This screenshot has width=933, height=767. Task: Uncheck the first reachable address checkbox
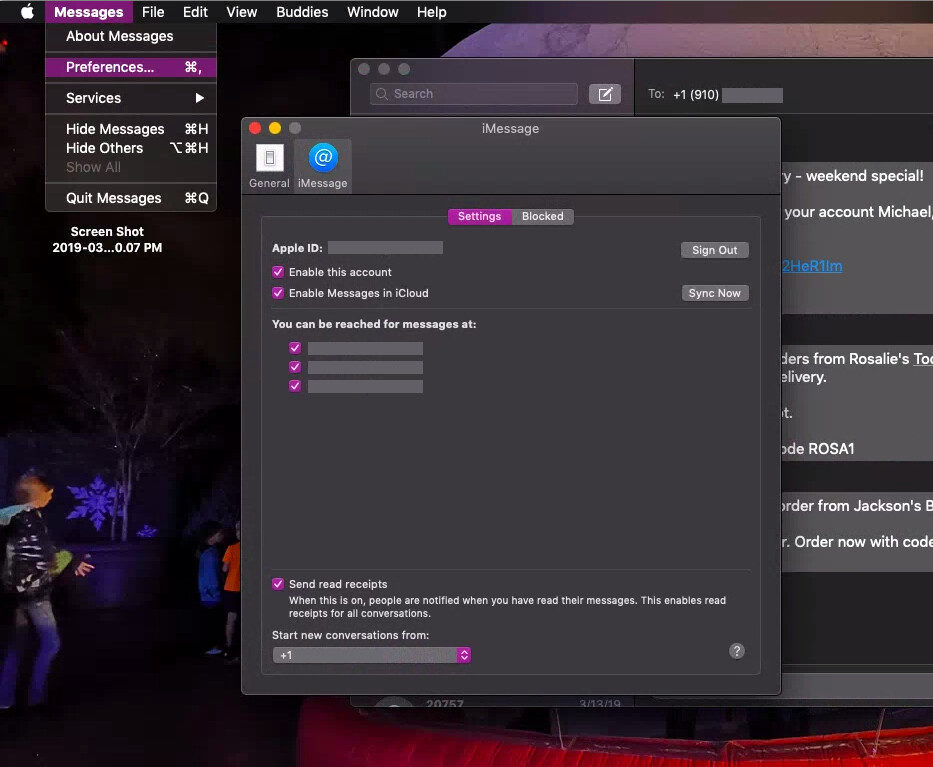pos(295,348)
